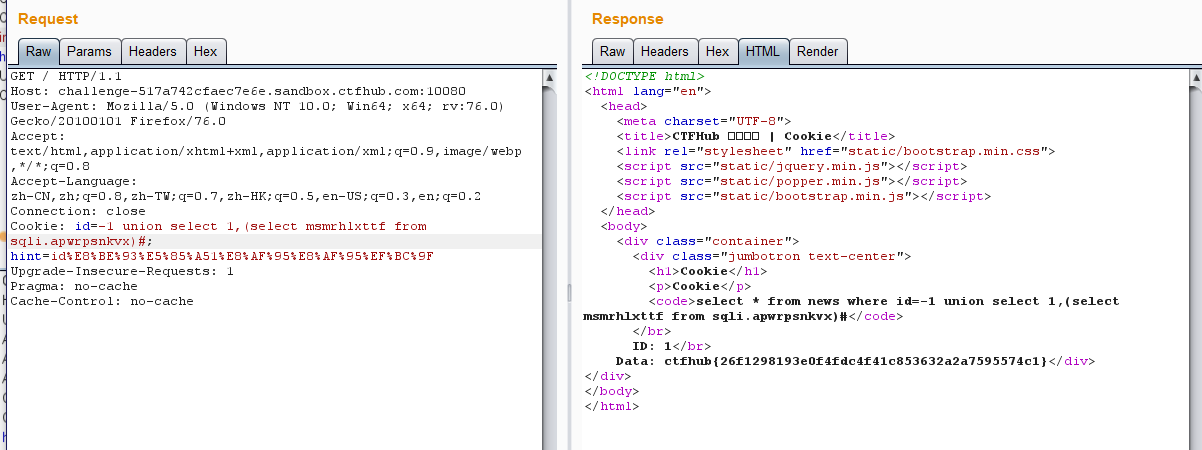Open the Request Hex tab
1202x450 pixels.
[206, 52]
